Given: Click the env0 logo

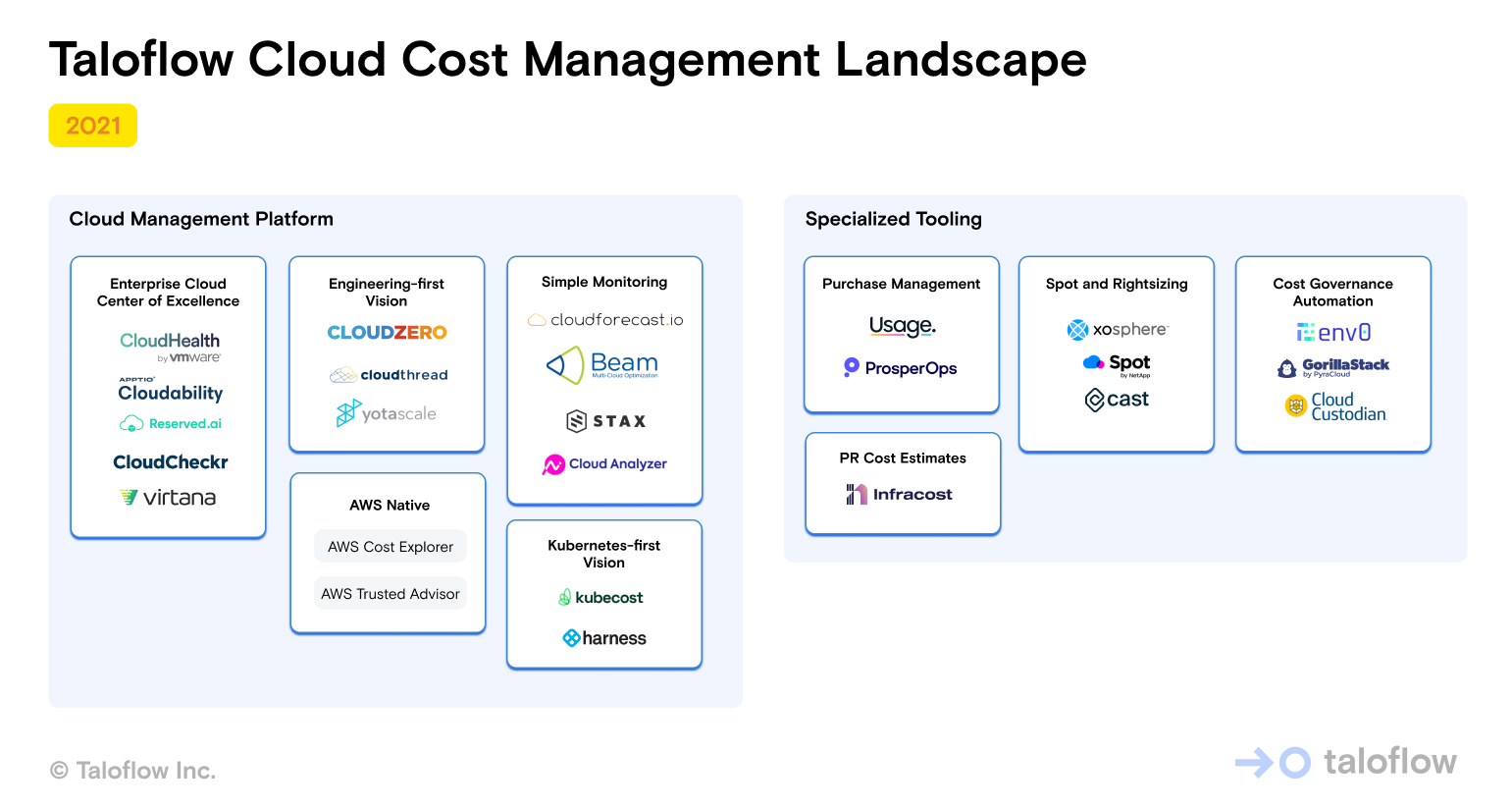Looking at the screenshot, I should point(1332,332).
